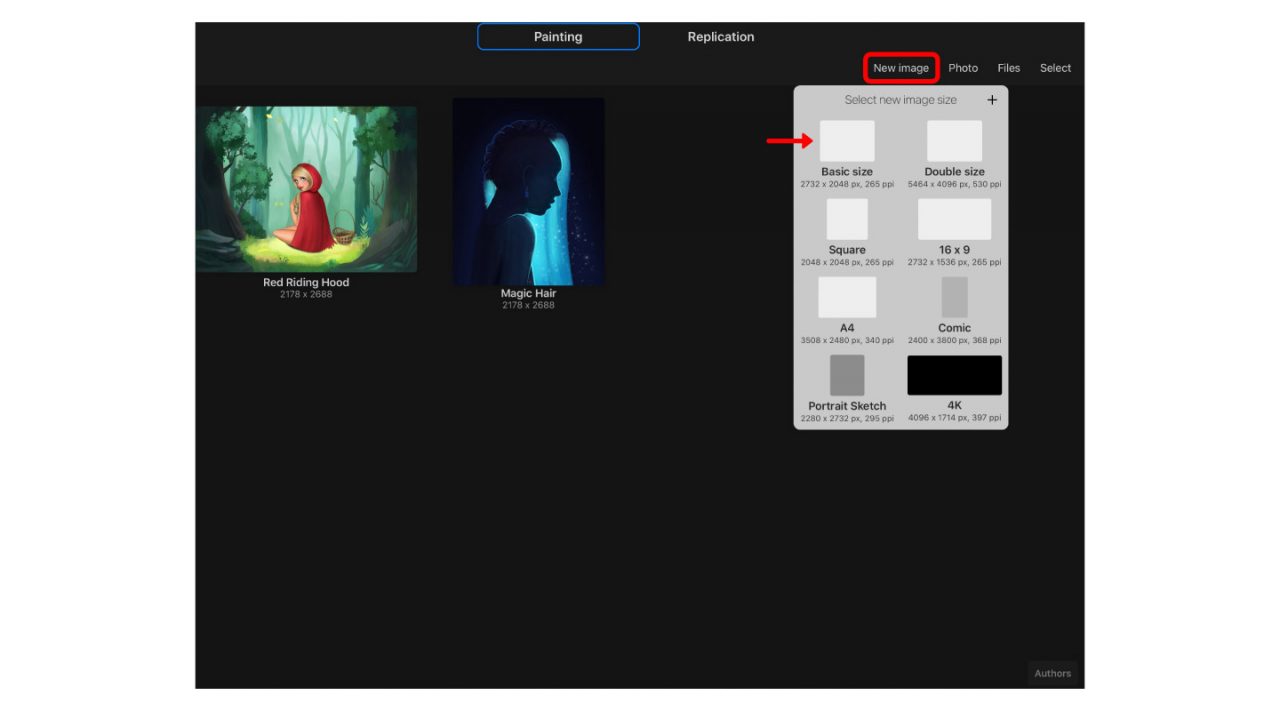The image size is (1280, 711).
Task: Choose the Square canvas preset
Action: [x=847, y=218]
